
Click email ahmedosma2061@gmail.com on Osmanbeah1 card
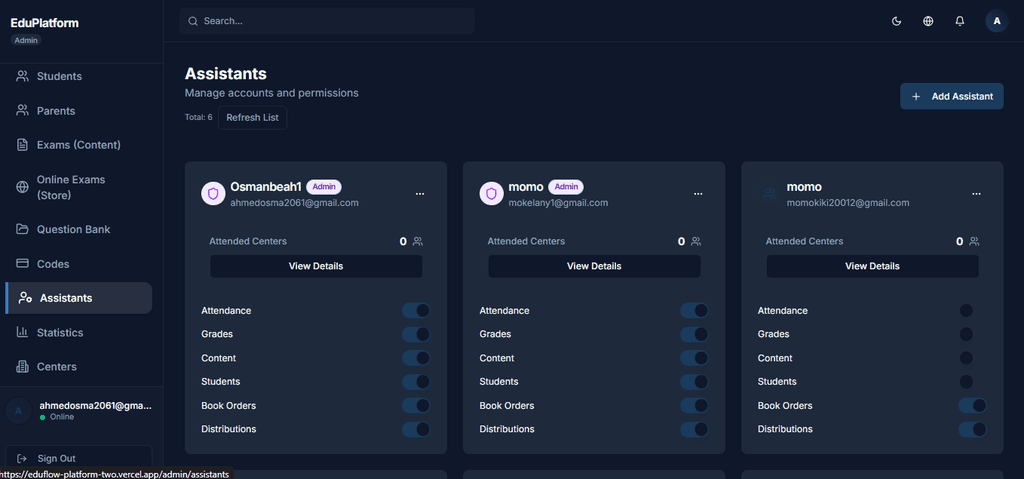coord(295,203)
